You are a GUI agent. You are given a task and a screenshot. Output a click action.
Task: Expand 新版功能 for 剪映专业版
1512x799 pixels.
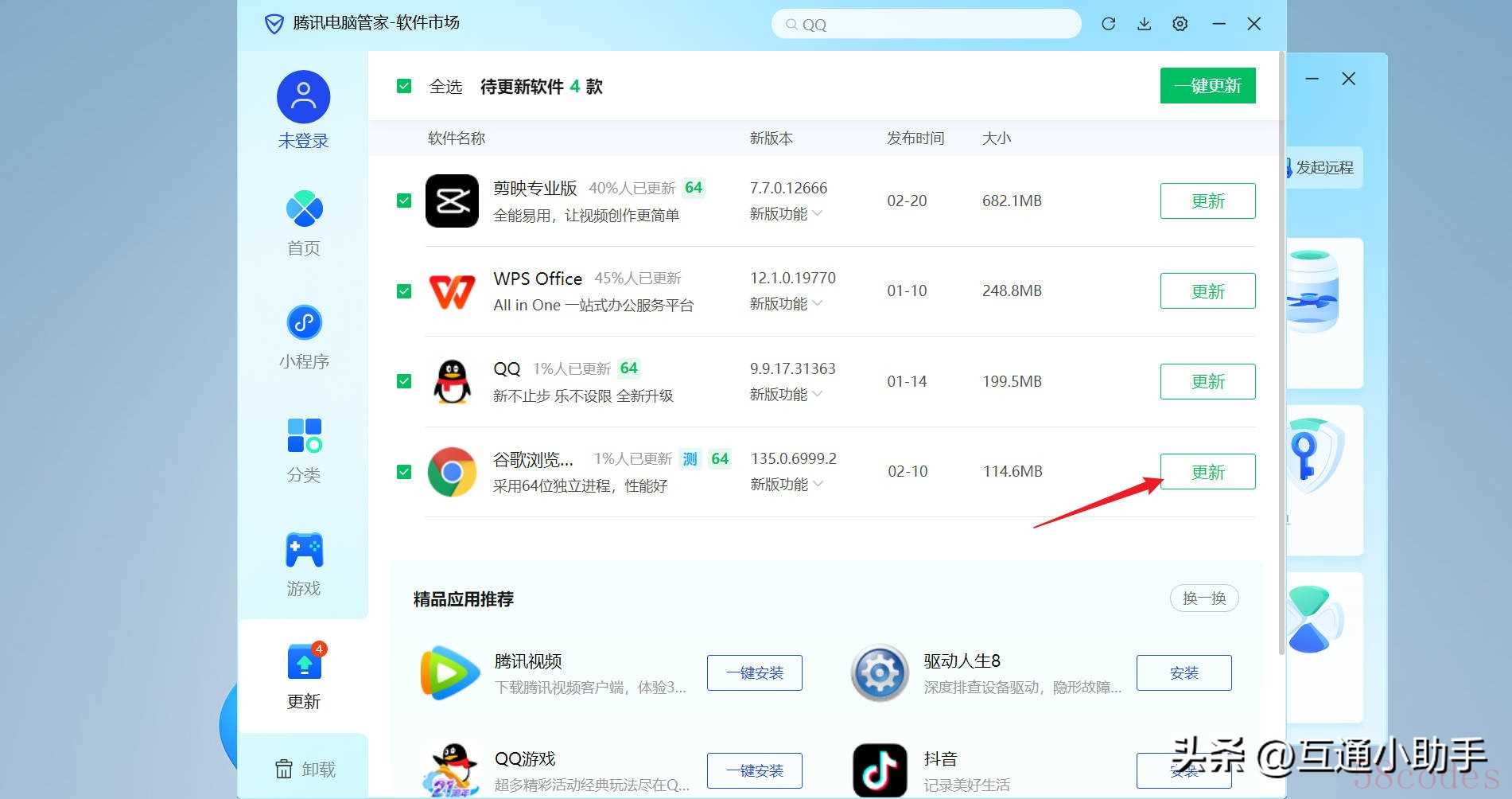coord(786,214)
